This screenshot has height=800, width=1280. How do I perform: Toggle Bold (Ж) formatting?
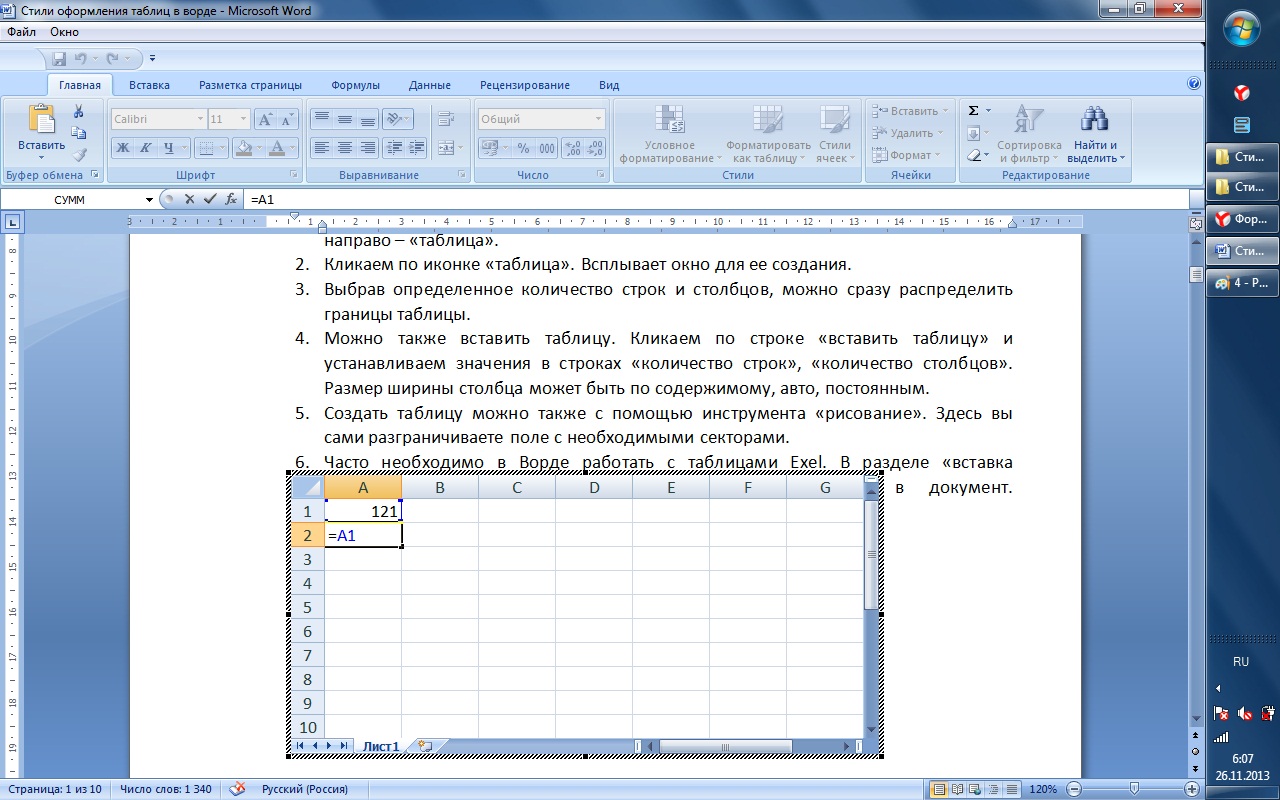click(123, 148)
